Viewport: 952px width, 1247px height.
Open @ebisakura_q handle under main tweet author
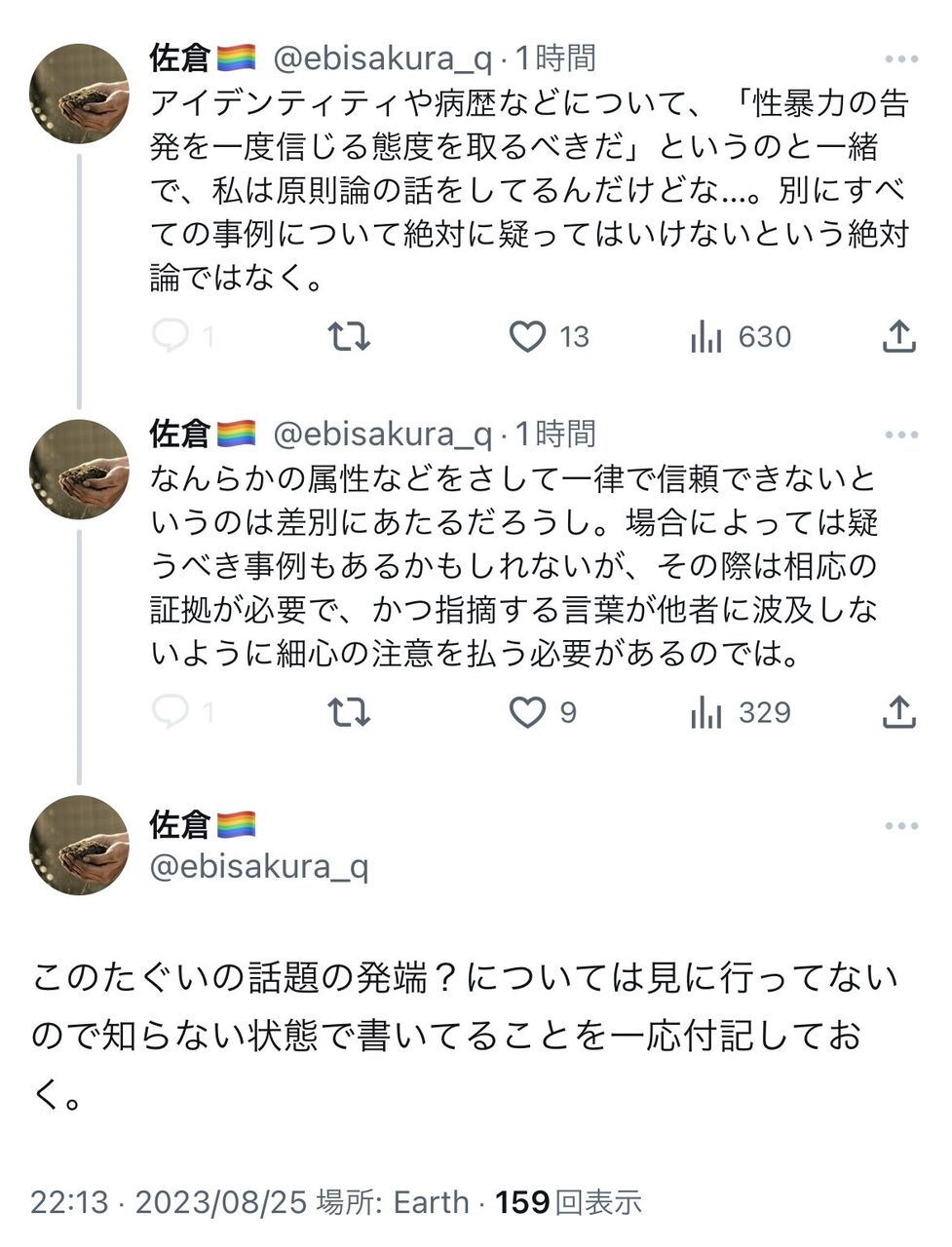tap(258, 866)
